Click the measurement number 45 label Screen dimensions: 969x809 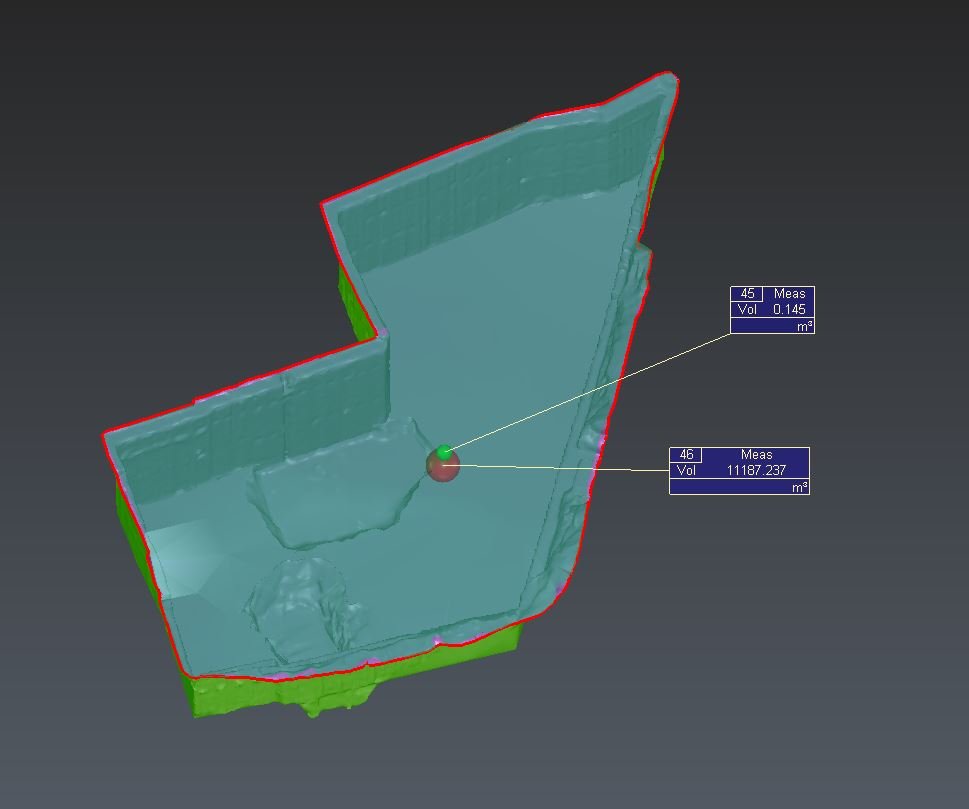[x=747, y=294]
